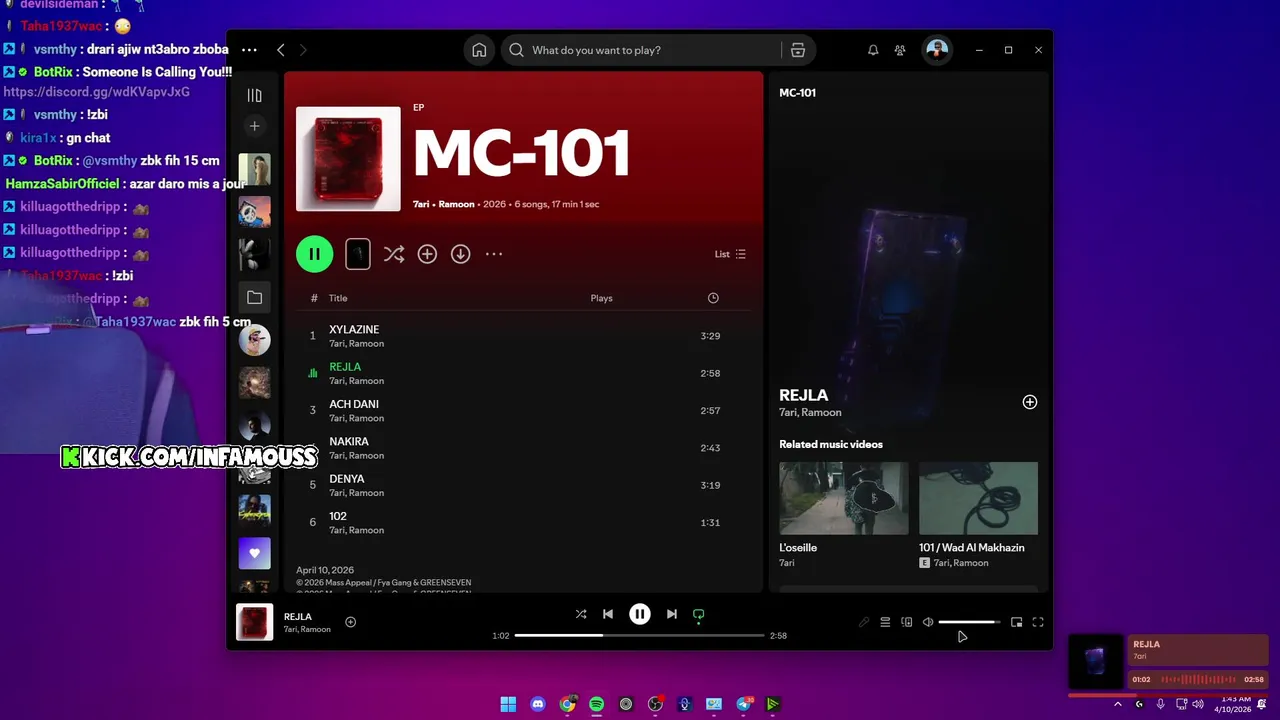Screen dimensions: 1280x720
Task: Seek in the REJLA overlay widget waveform
Action: point(1198,679)
